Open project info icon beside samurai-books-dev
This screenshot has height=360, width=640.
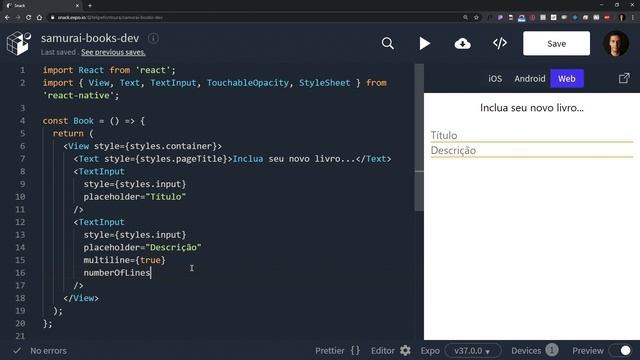153,38
